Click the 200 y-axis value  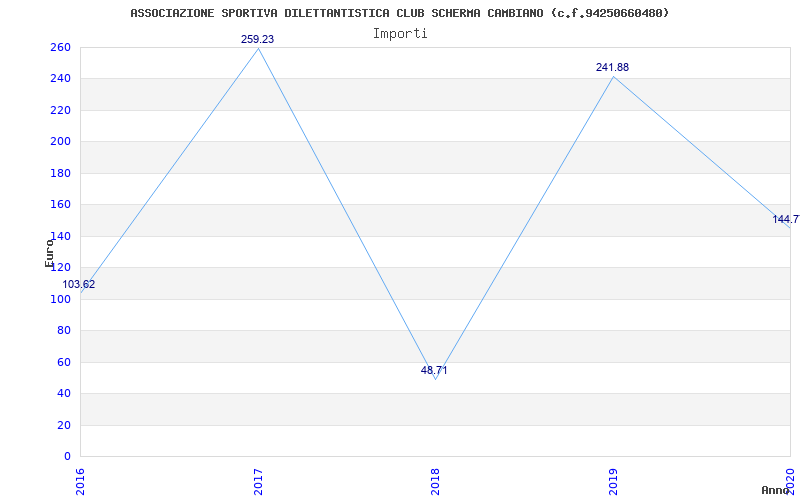(x=60, y=142)
